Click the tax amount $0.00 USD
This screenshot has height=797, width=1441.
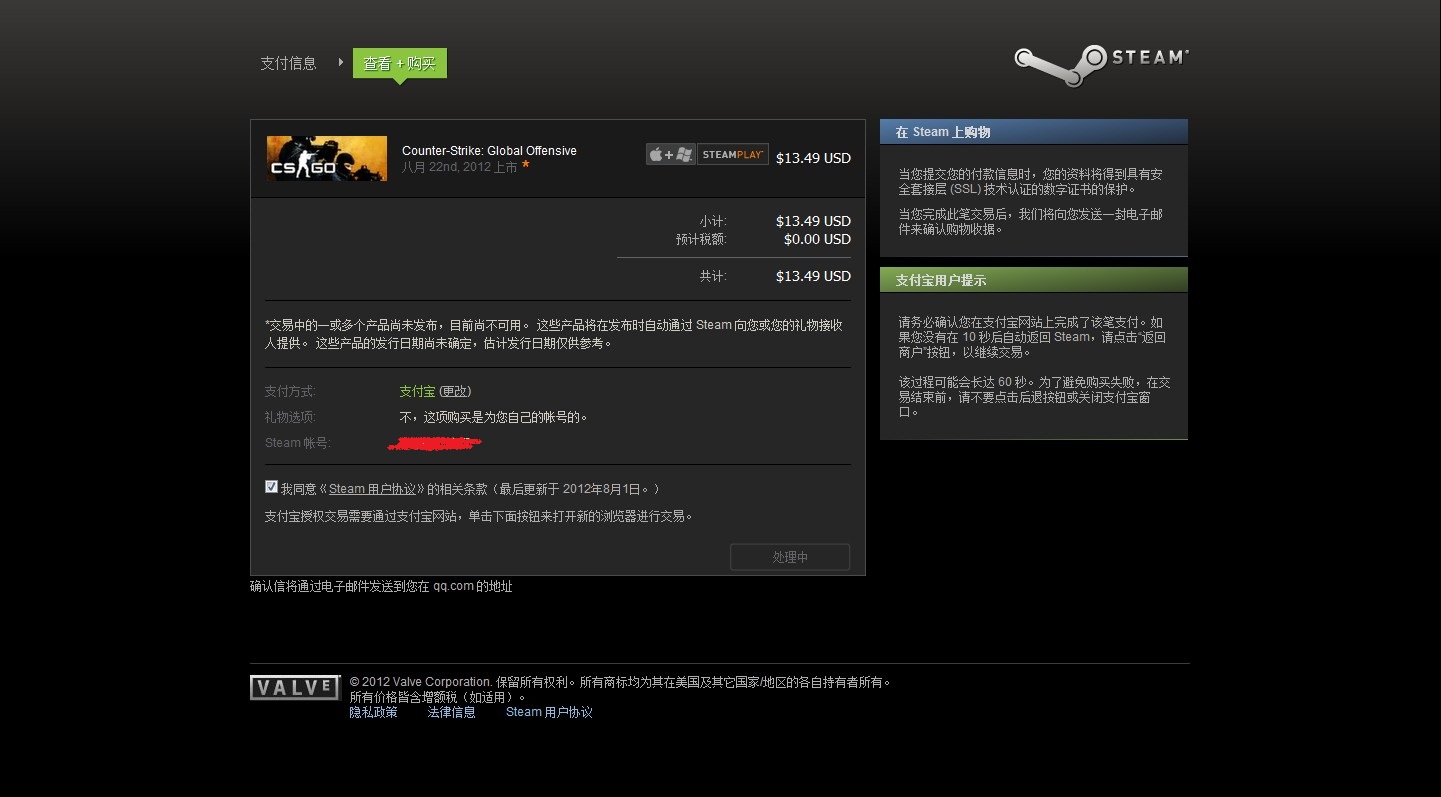pos(817,239)
